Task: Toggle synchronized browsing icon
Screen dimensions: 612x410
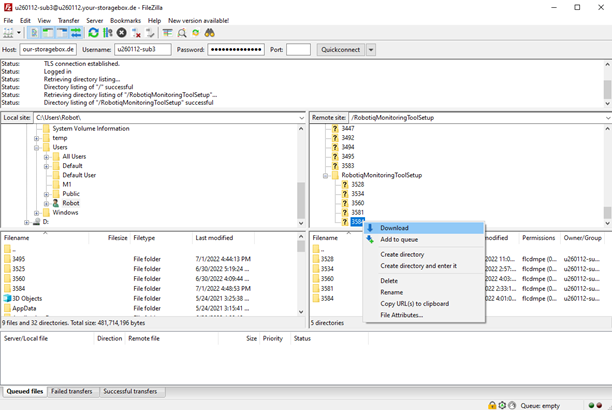Action: coord(196,33)
